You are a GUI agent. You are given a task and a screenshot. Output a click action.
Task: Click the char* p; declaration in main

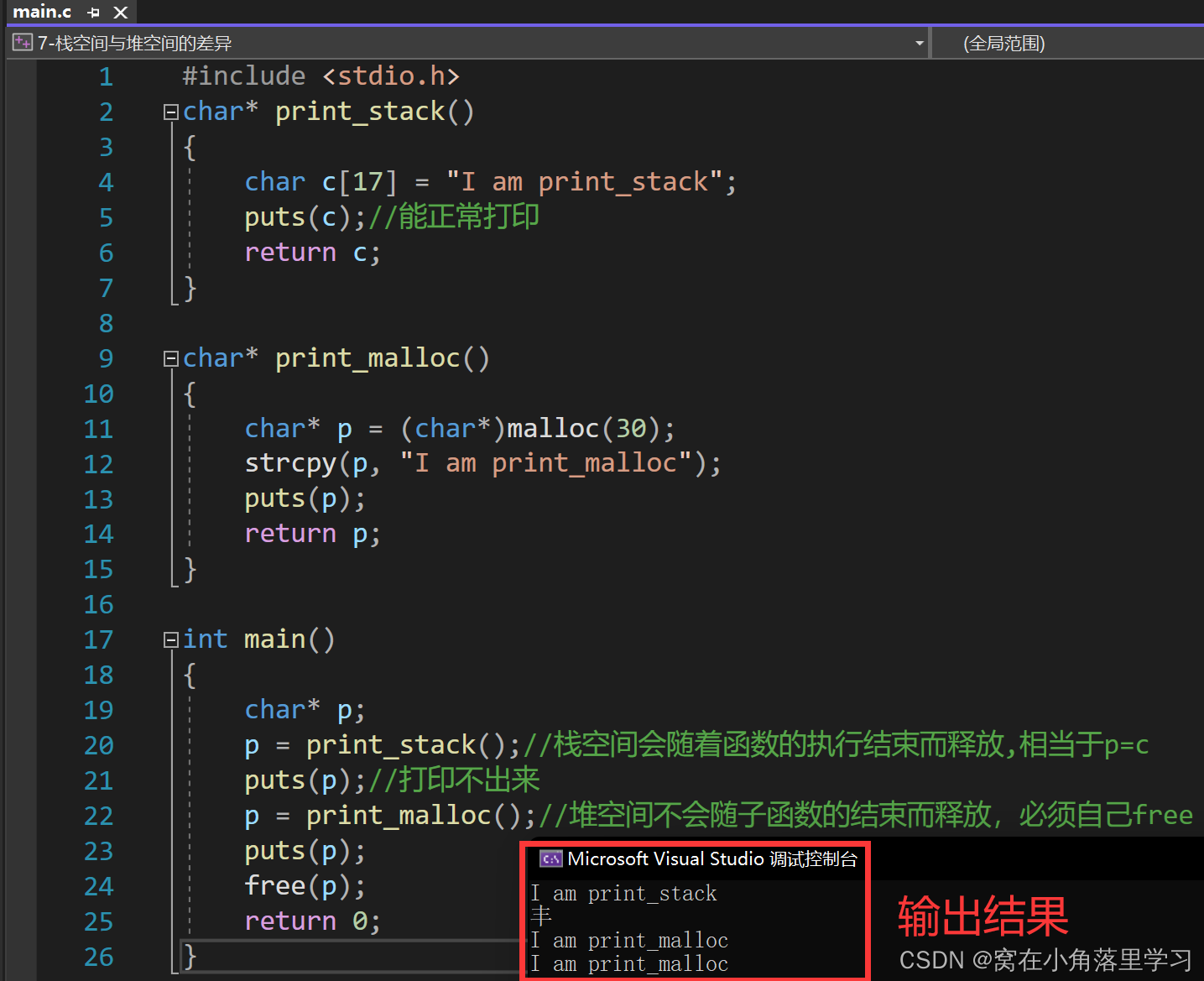click(x=305, y=710)
